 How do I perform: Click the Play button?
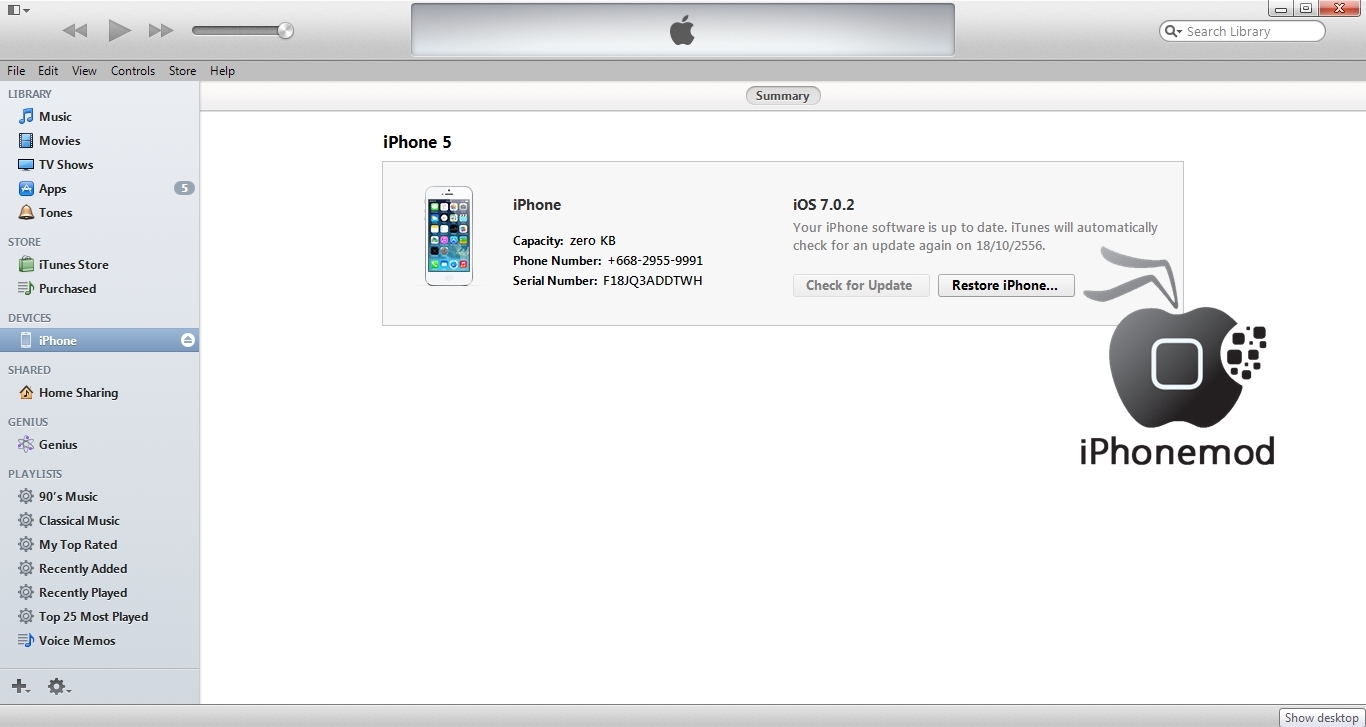click(119, 31)
